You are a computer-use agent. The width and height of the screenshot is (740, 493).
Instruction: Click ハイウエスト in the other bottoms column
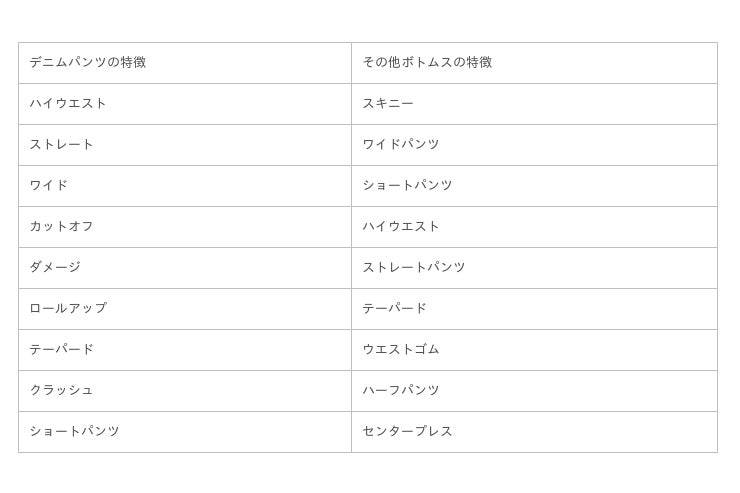[401, 226]
